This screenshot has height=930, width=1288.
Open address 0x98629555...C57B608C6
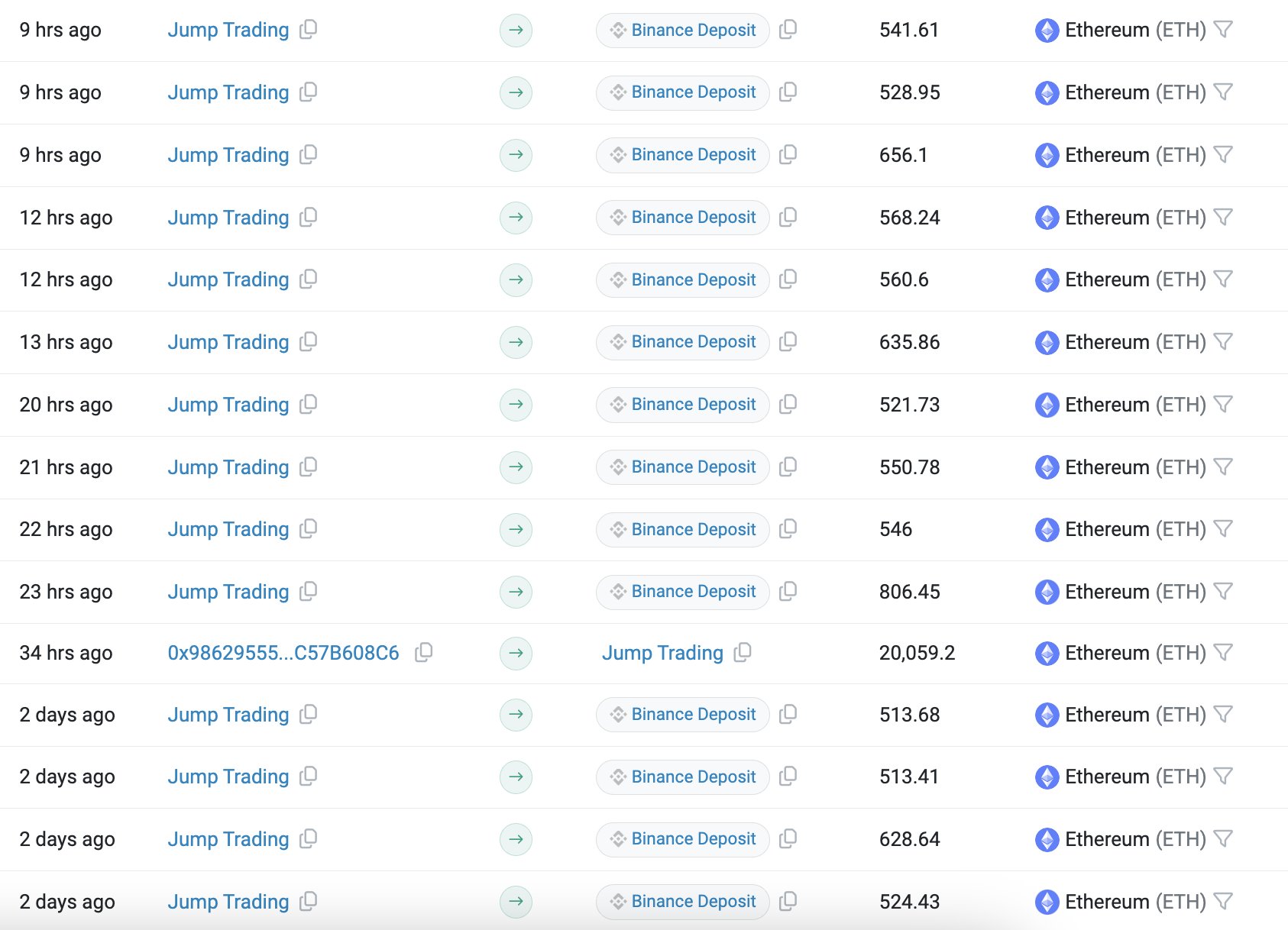283,653
